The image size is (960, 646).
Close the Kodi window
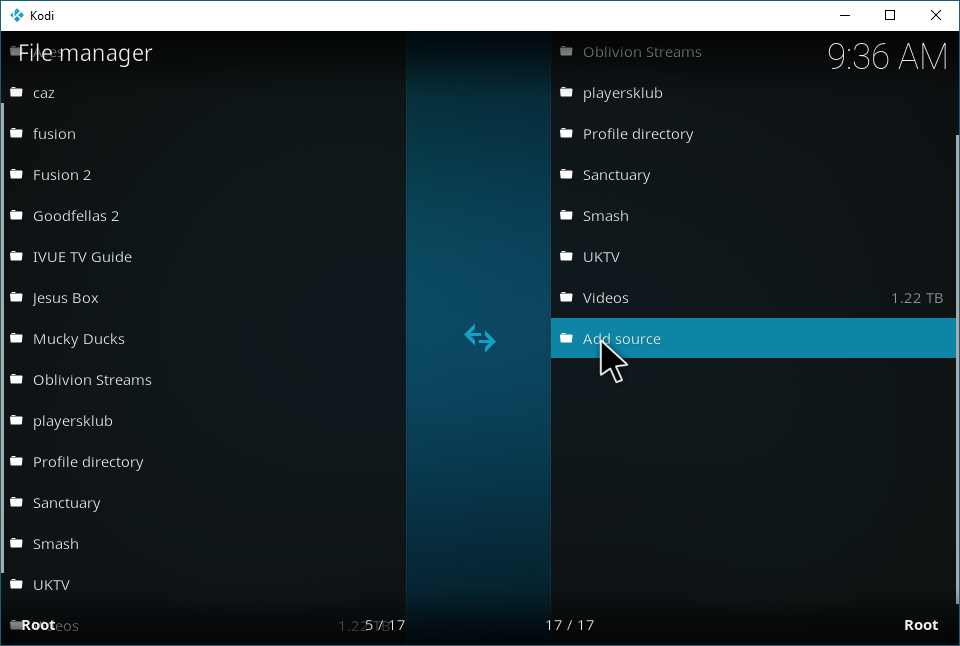pos(936,15)
